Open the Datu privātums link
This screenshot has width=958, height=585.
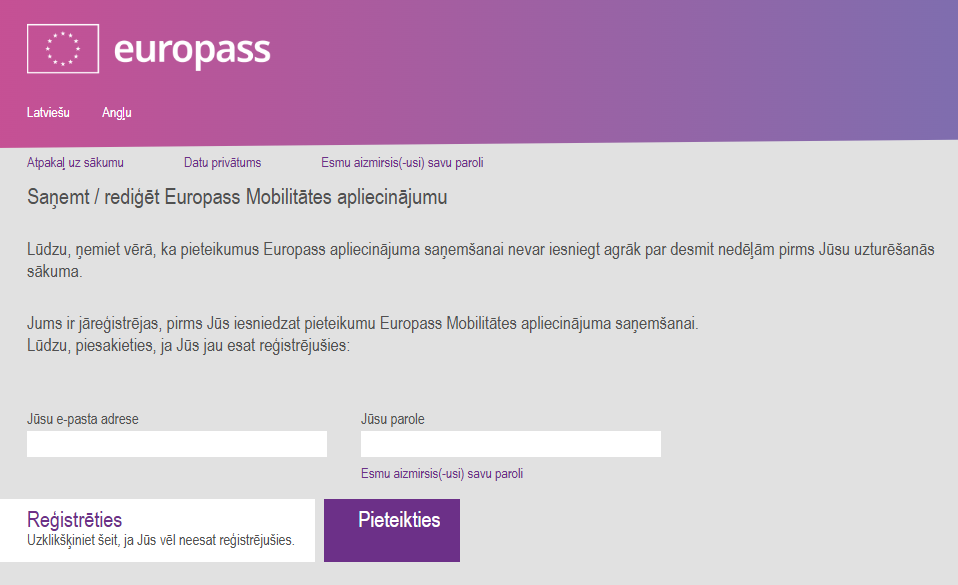point(222,163)
